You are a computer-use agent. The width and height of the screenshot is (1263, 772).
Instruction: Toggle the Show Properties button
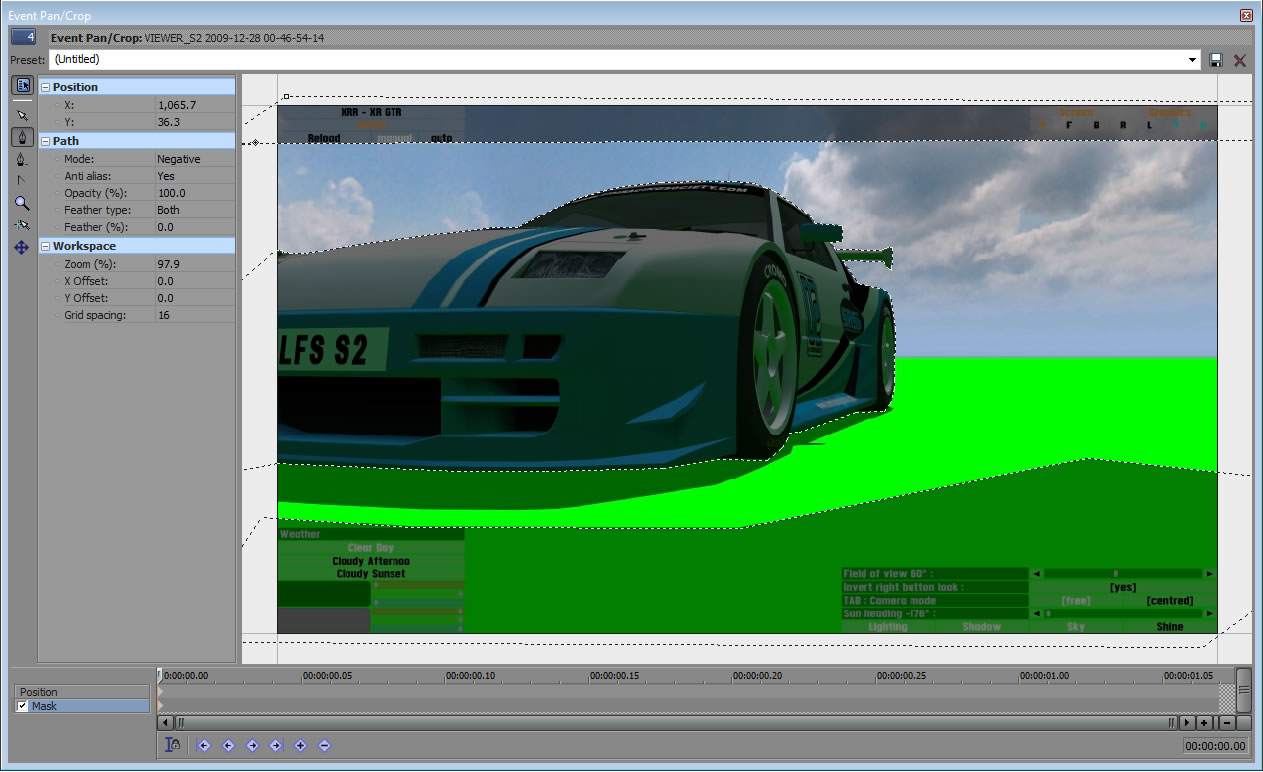pyautogui.click(x=21, y=86)
